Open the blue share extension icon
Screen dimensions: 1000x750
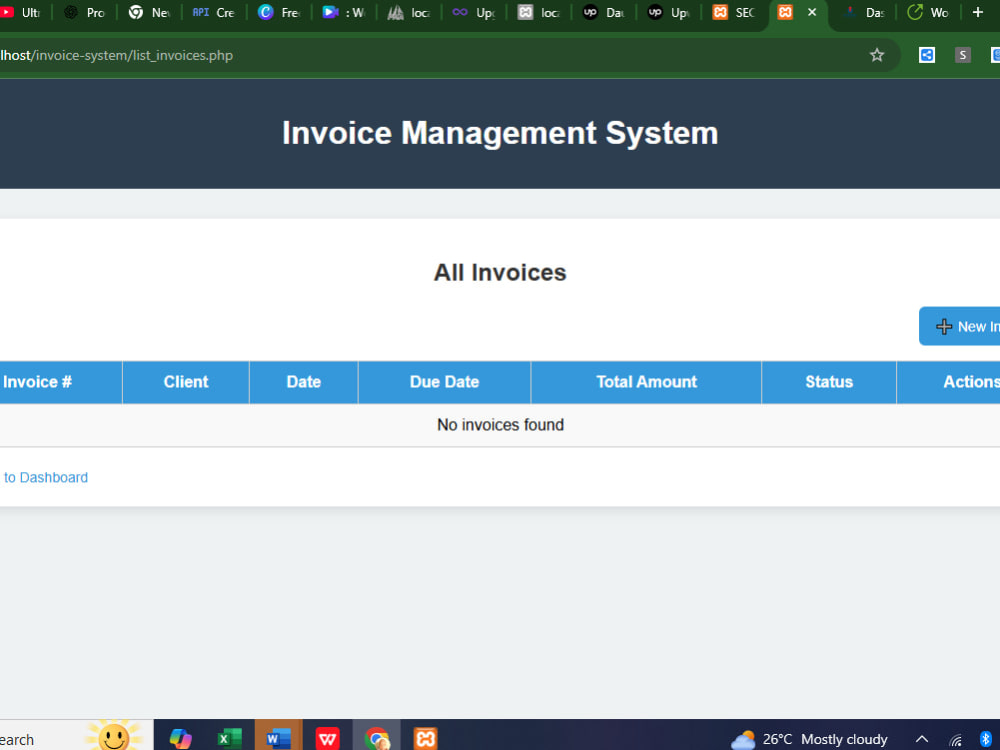(927, 55)
